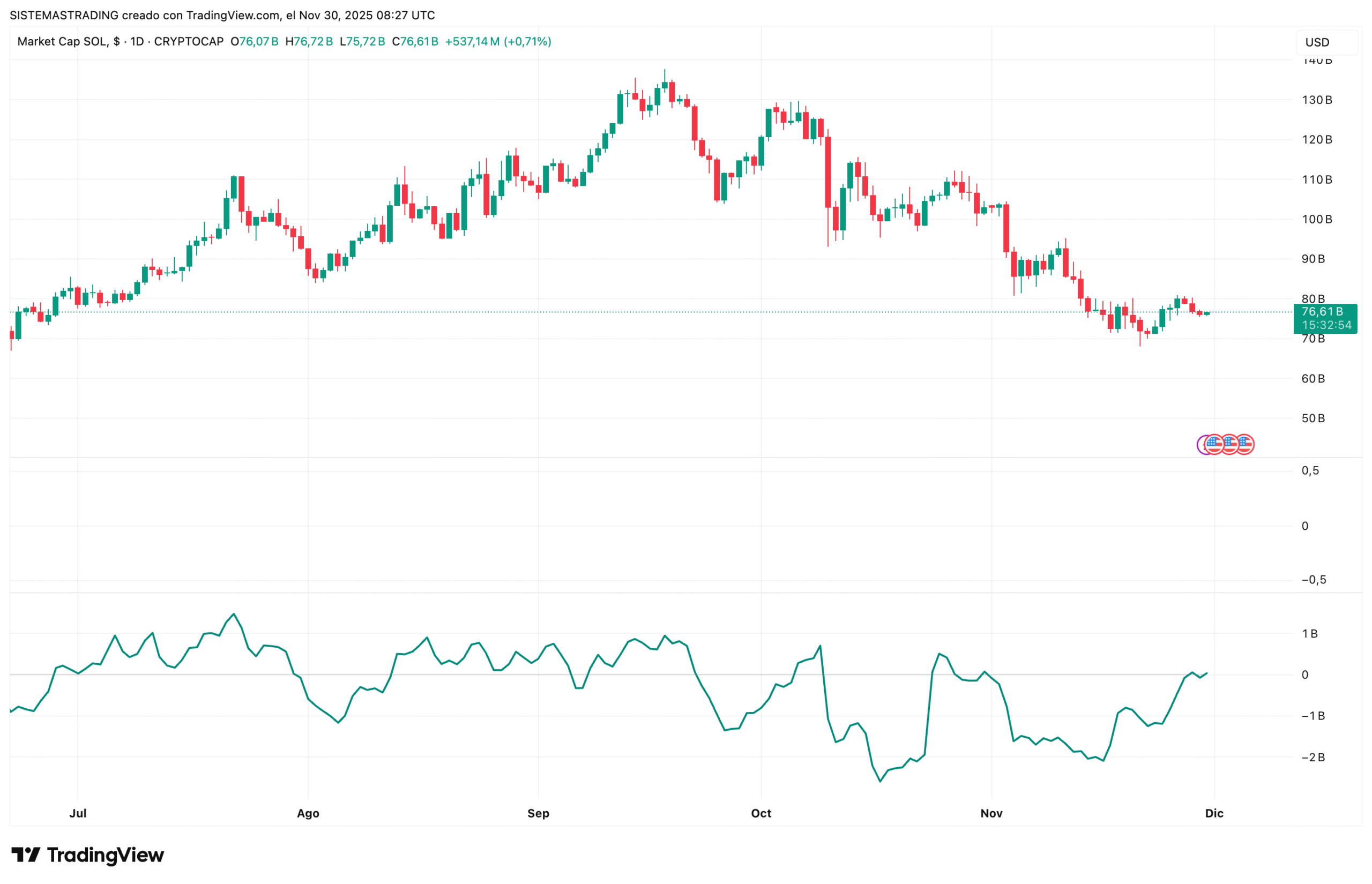1372x884 pixels.
Task: Click the TradingView logo at bottom
Action: point(87,855)
